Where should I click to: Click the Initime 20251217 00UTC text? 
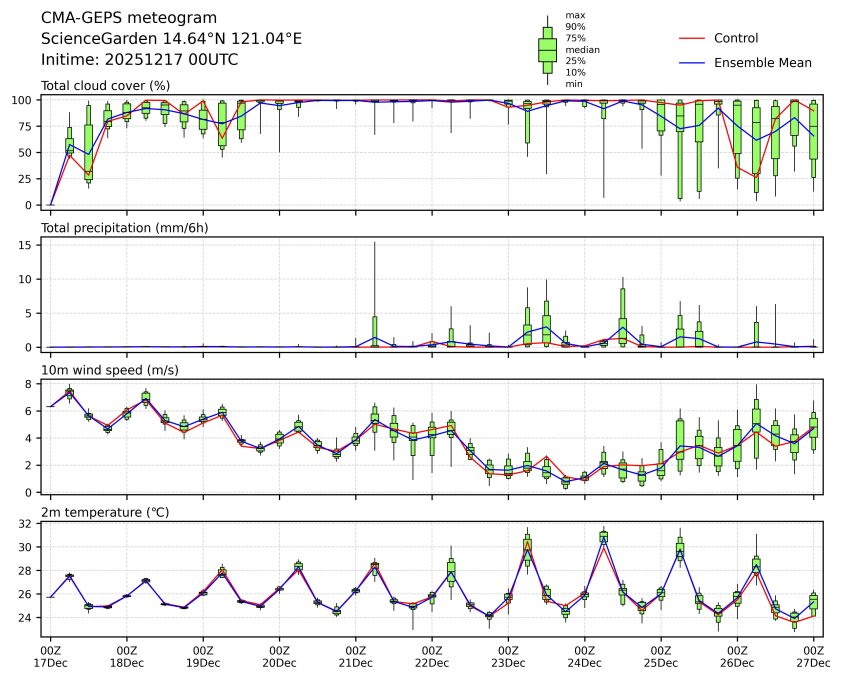[x=139, y=59]
